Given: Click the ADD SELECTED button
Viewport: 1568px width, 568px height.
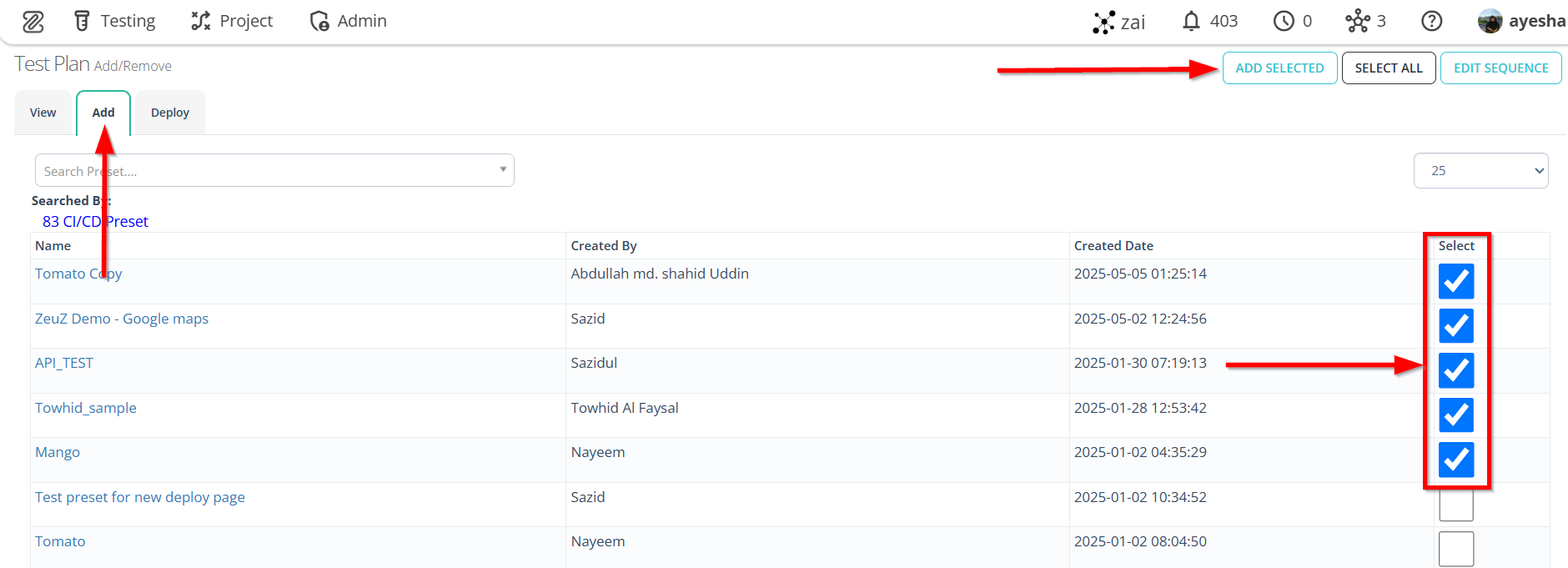Looking at the screenshot, I should coord(1280,68).
